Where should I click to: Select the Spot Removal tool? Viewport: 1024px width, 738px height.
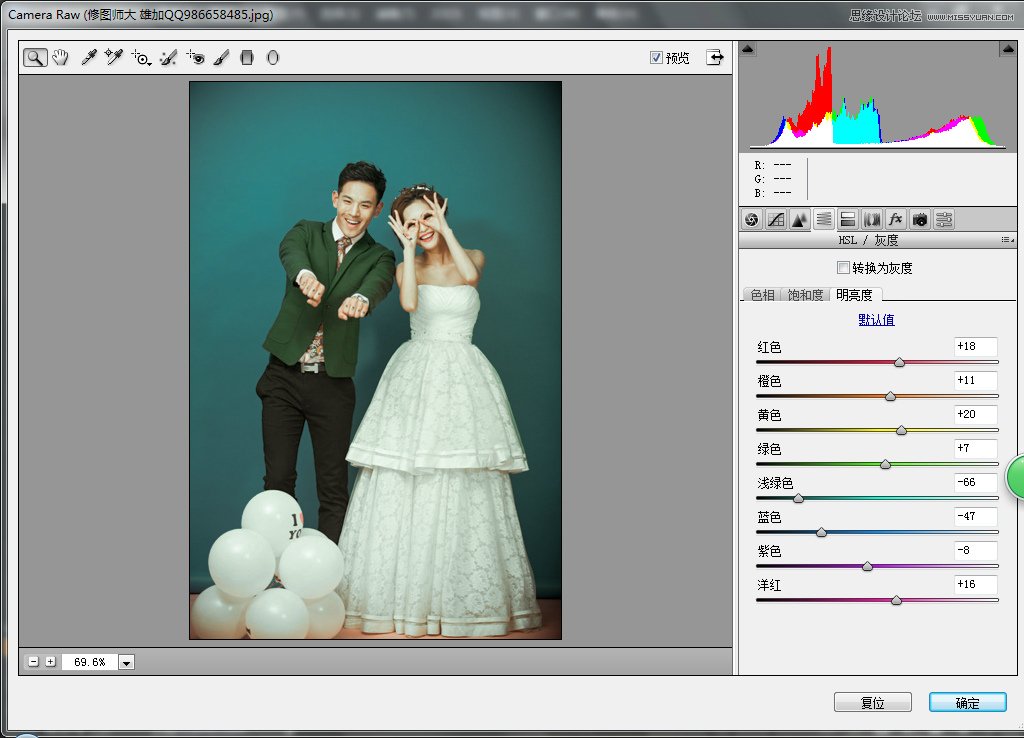click(168, 57)
